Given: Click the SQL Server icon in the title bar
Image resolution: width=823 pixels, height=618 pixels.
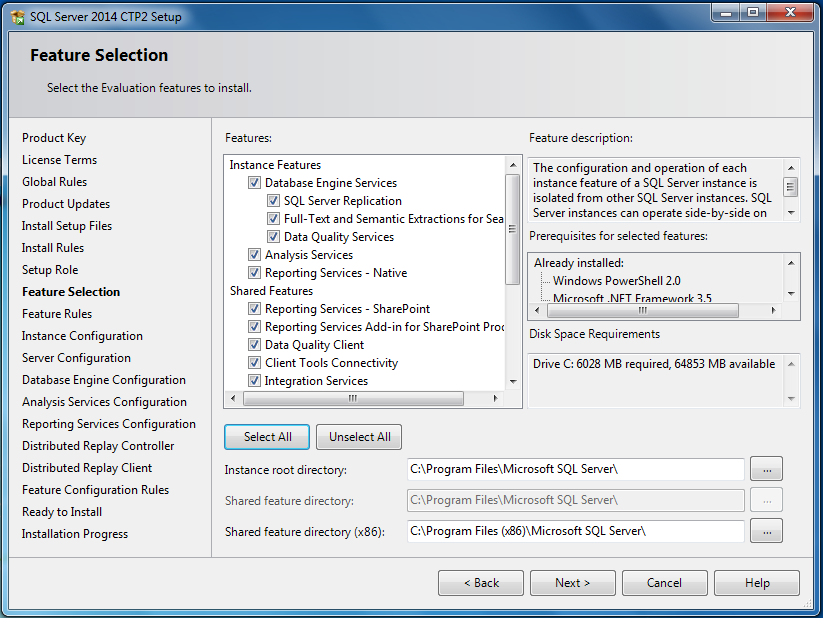Looking at the screenshot, I should [x=15, y=14].
